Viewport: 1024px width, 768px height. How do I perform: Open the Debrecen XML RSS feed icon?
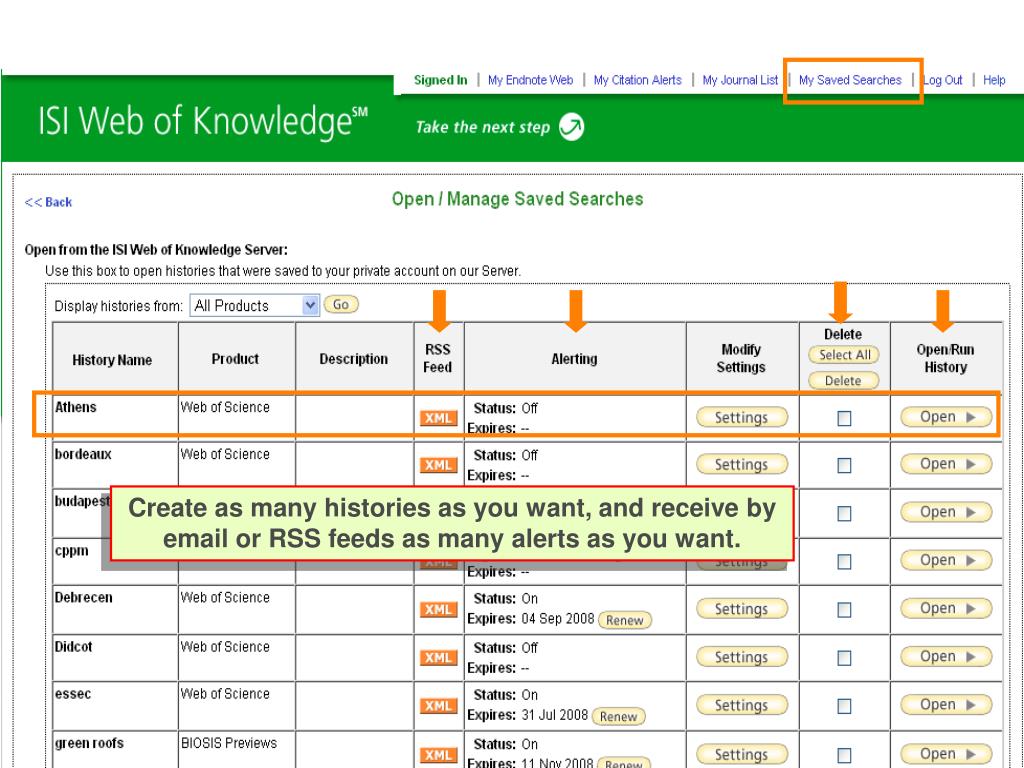pos(438,609)
